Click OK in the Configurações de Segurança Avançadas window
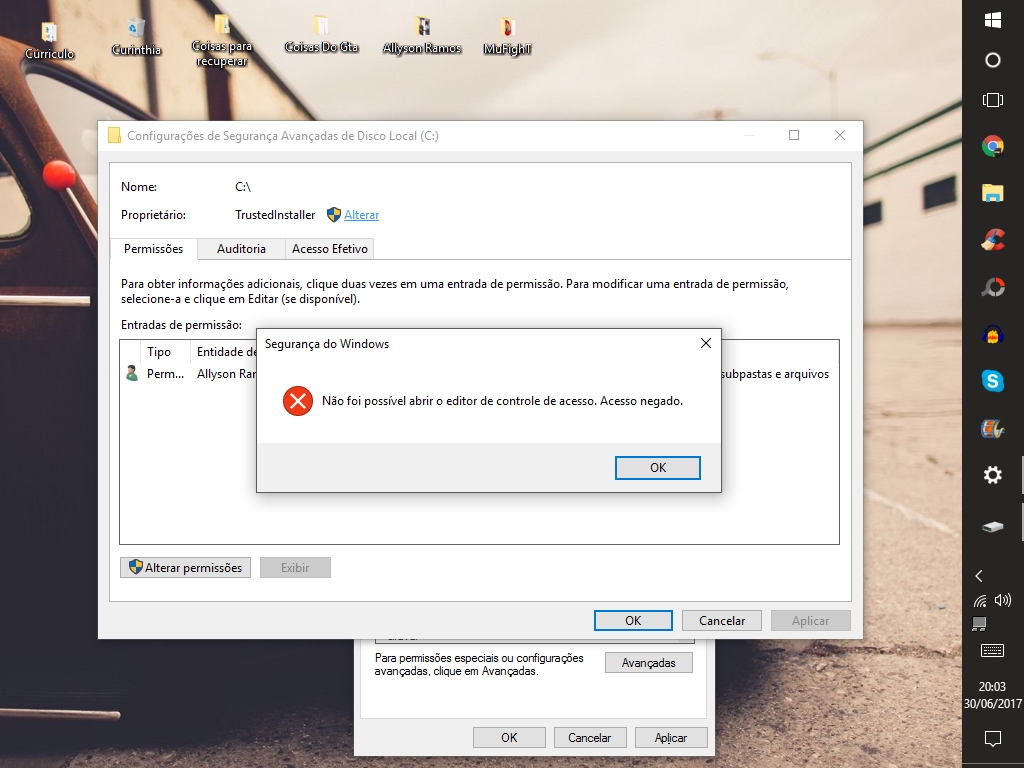Screen dimensions: 1024x768 pos(633,620)
